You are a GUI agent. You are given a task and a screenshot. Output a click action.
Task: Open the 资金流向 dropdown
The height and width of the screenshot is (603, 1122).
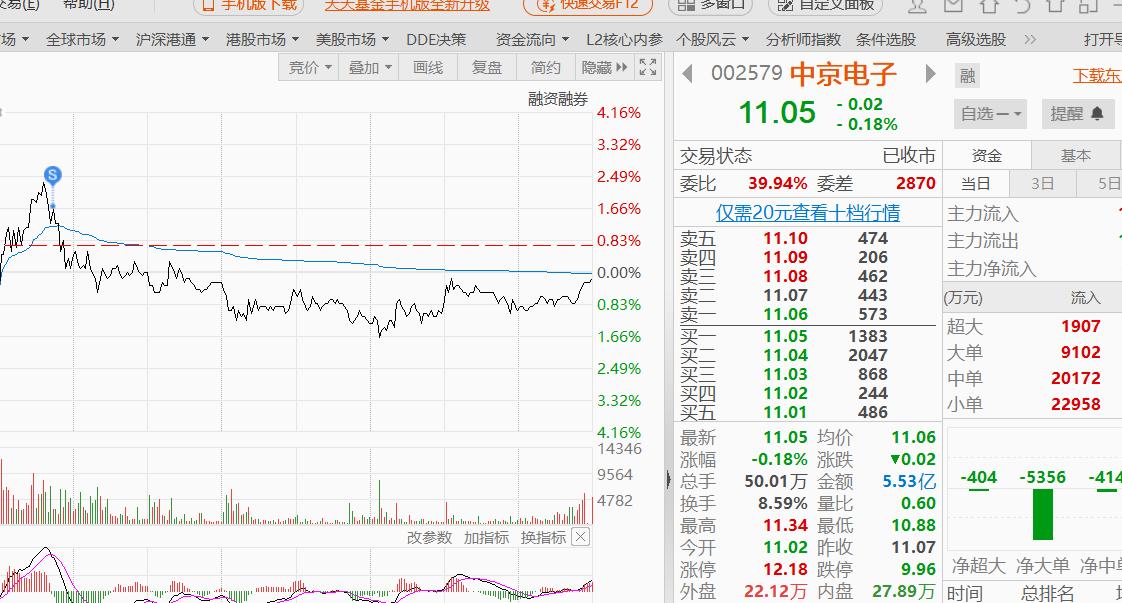tap(532, 39)
